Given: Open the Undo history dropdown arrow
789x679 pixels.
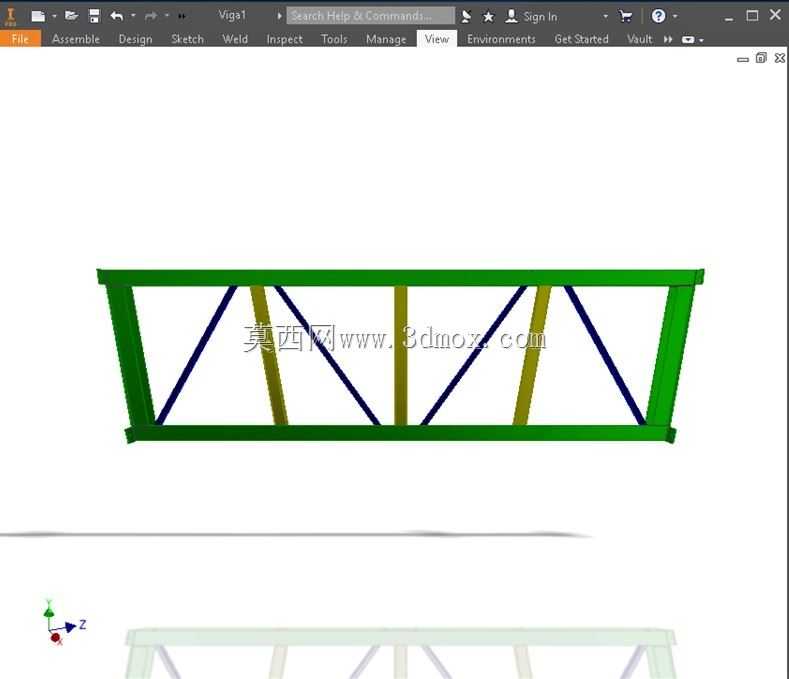Looking at the screenshot, I should (133, 16).
